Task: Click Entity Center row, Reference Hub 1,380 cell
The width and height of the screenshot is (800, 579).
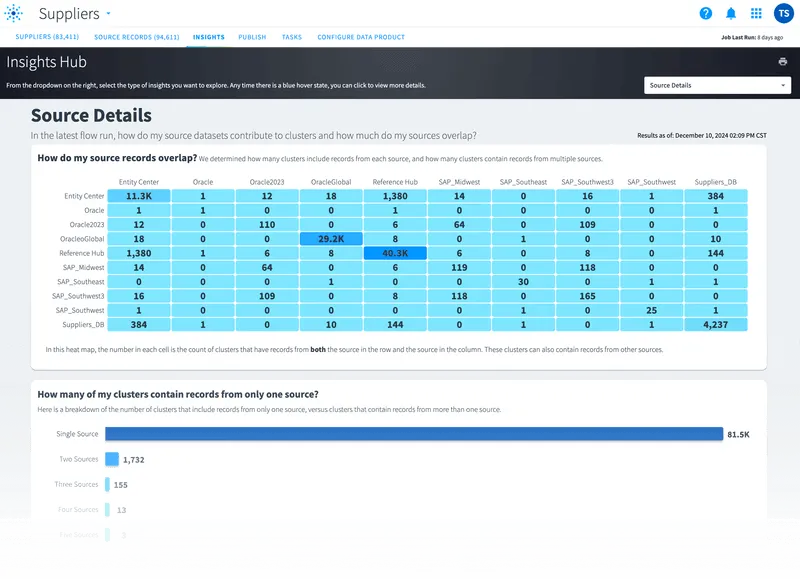Action: coord(395,196)
